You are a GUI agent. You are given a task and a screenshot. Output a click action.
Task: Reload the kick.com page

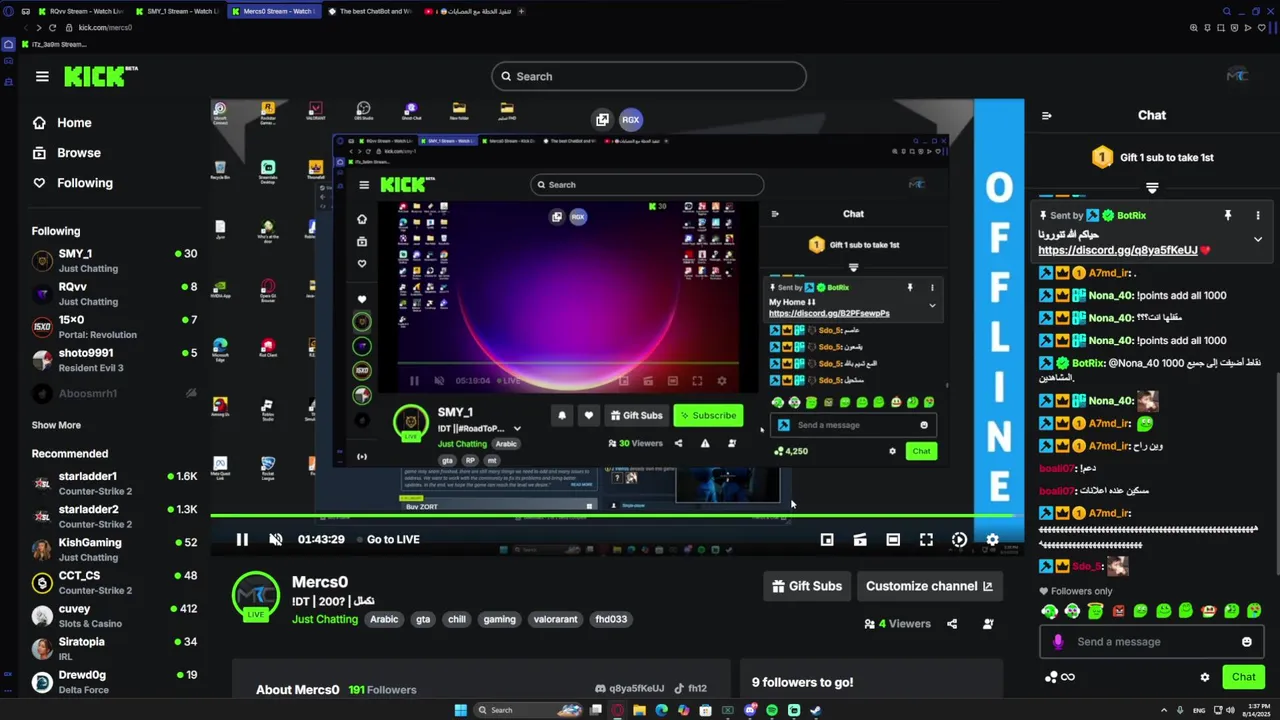point(54,28)
